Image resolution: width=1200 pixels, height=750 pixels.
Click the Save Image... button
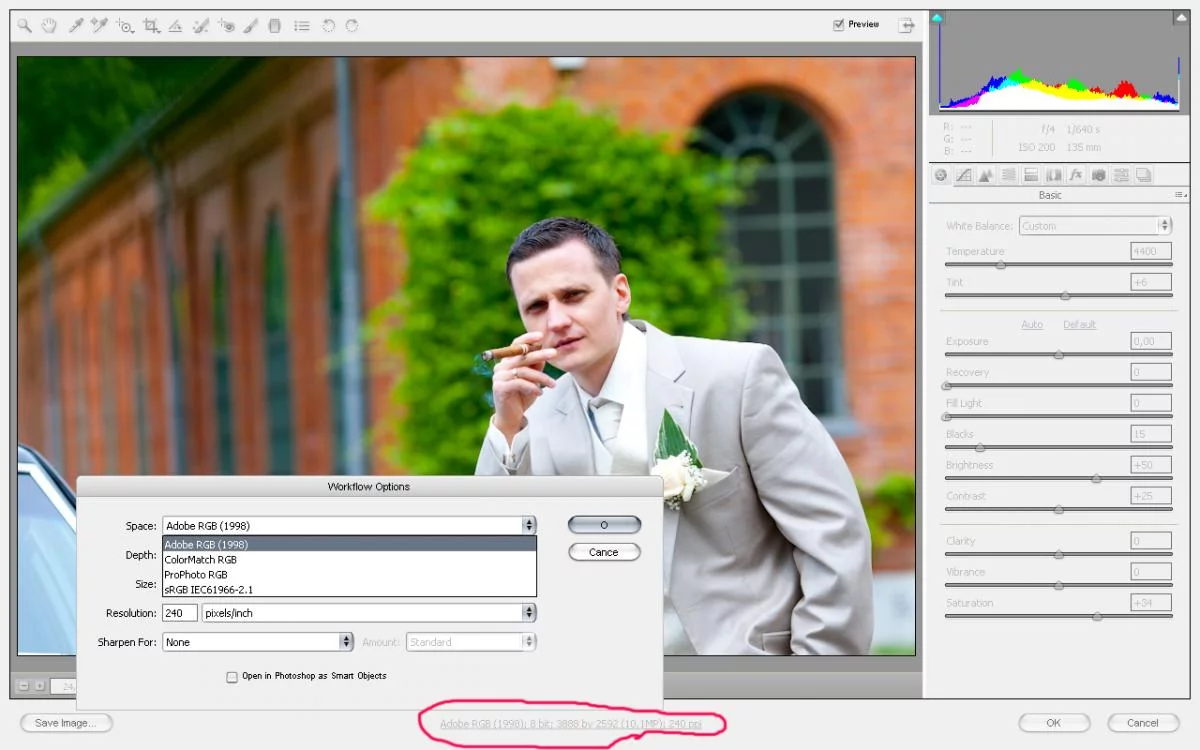pos(66,723)
